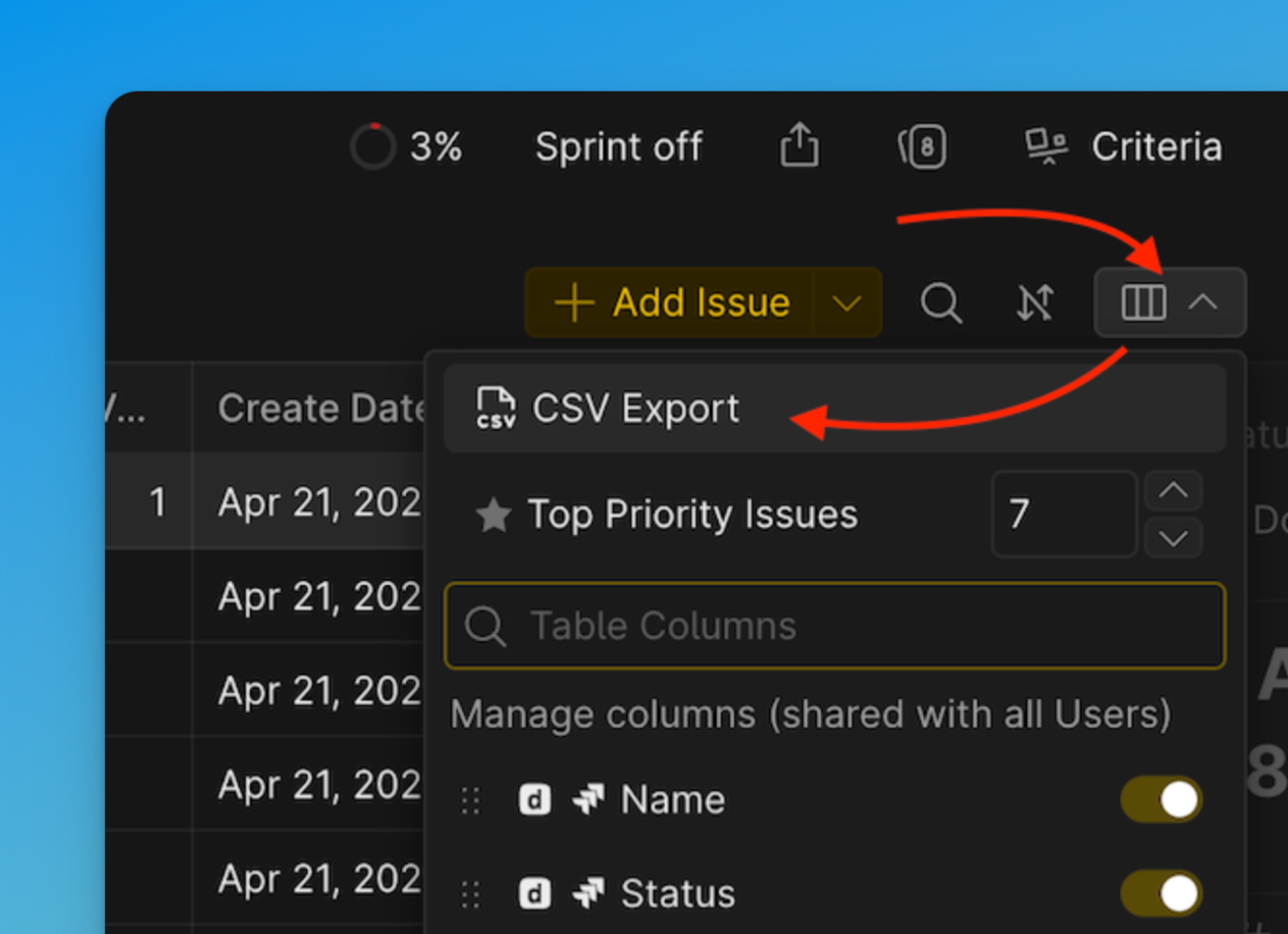Click the Add Issue button
The width and height of the screenshot is (1288, 934).
(672, 303)
